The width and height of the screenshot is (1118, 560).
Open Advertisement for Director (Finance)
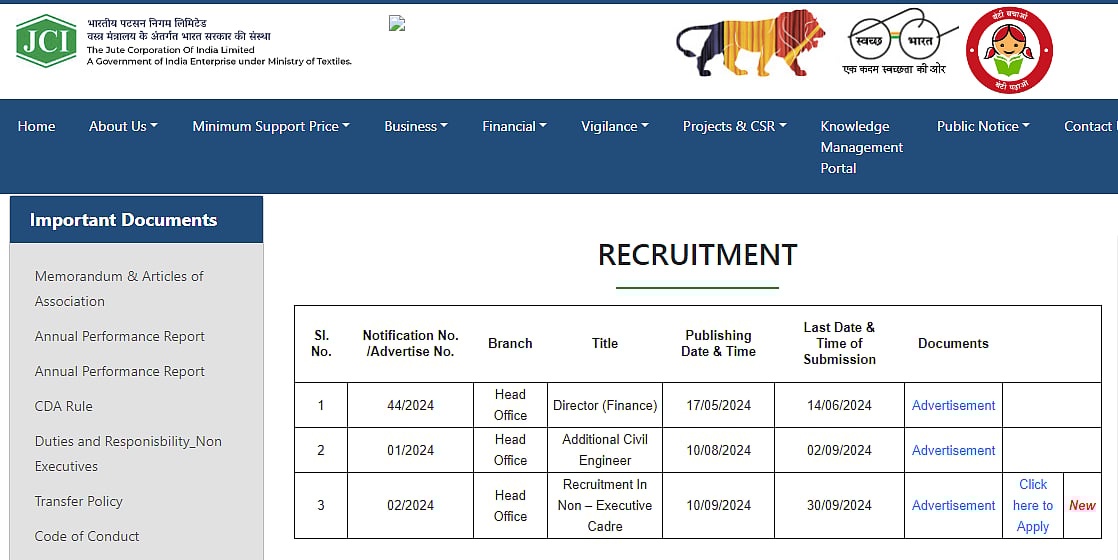click(953, 405)
